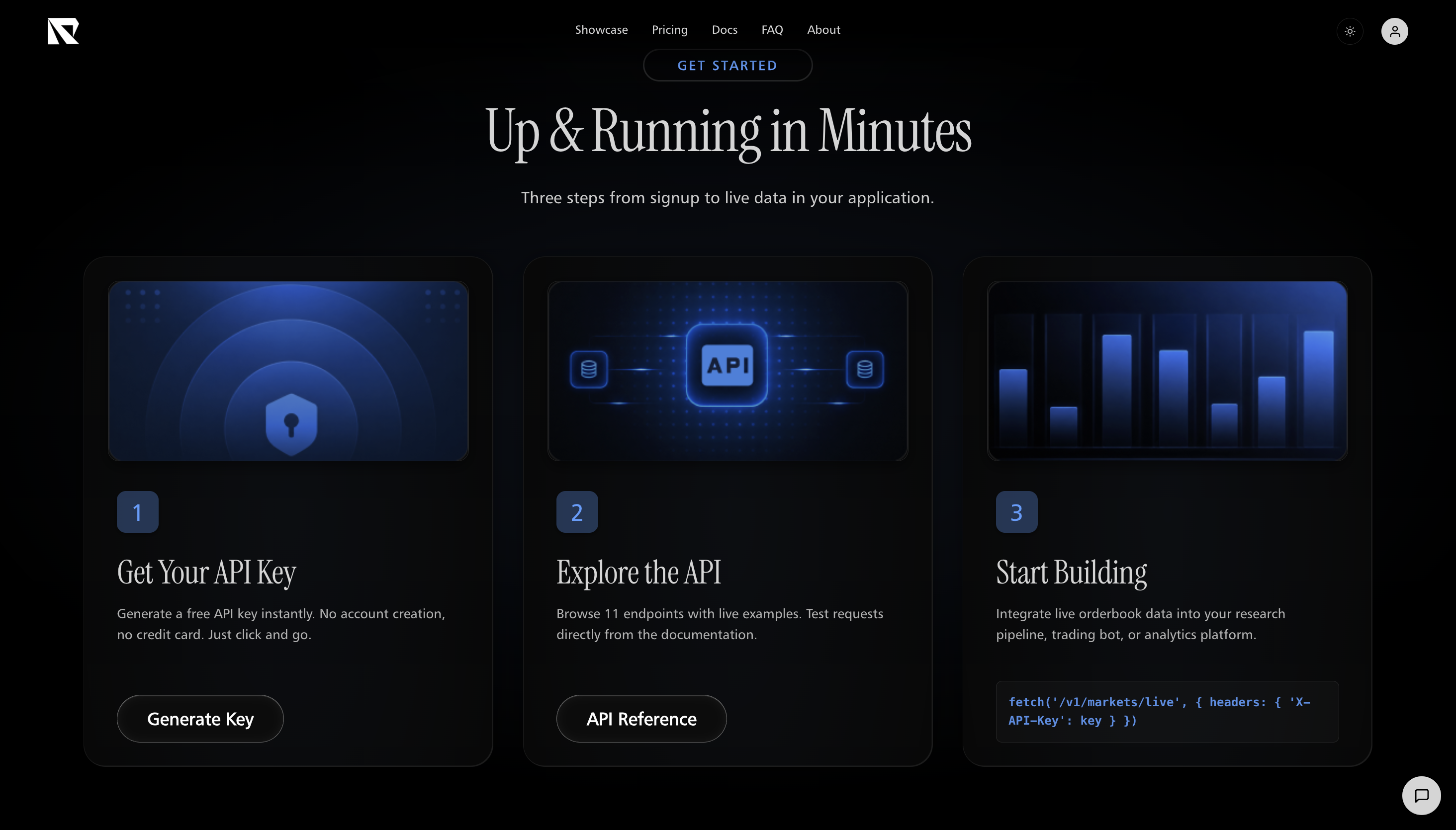Open the user account profile icon
Image resolution: width=1456 pixels, height=830 pixels.
(x=1394, y=31)
